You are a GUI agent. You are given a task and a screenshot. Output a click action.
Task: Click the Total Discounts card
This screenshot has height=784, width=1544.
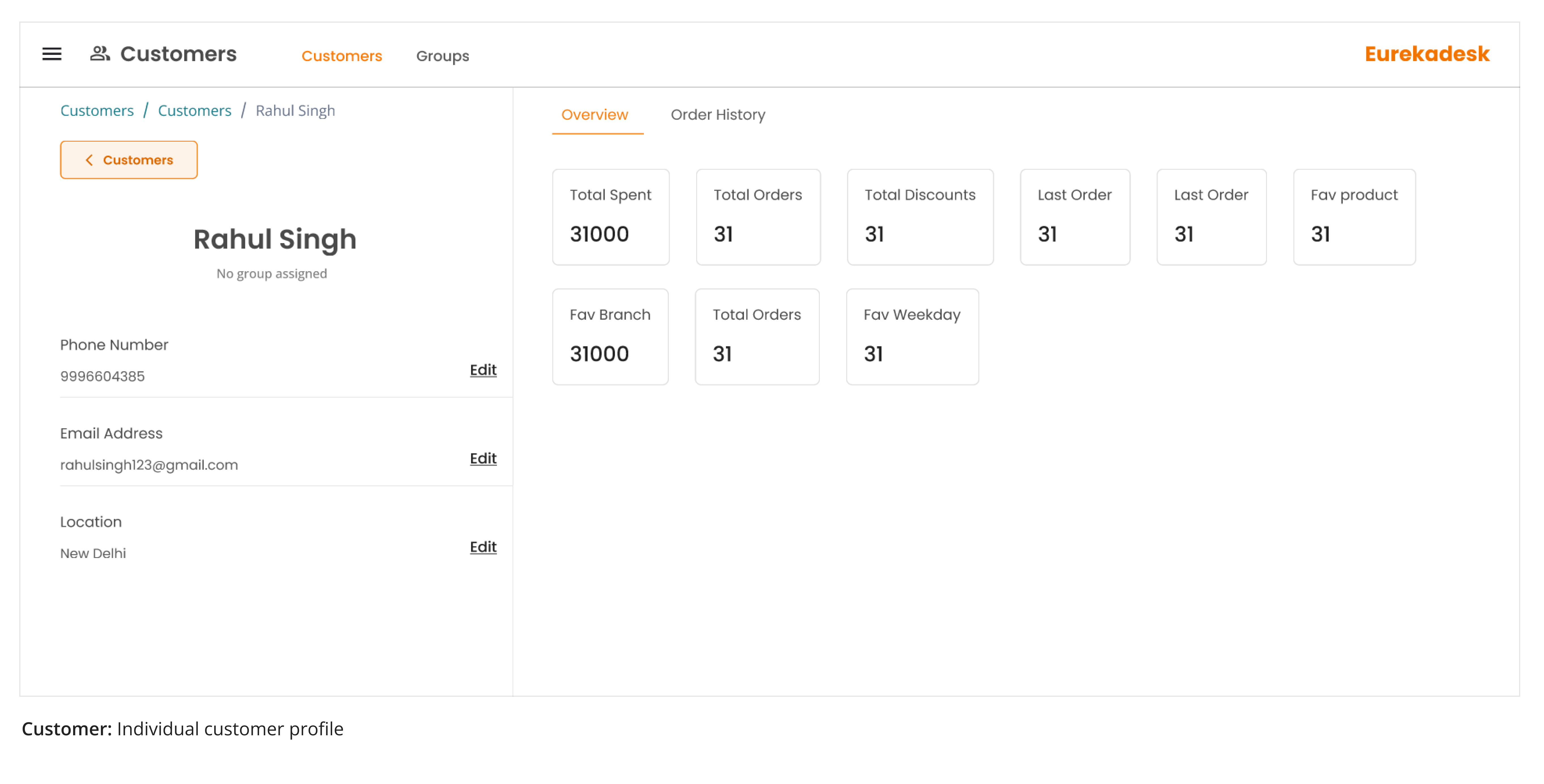[920, 217]
